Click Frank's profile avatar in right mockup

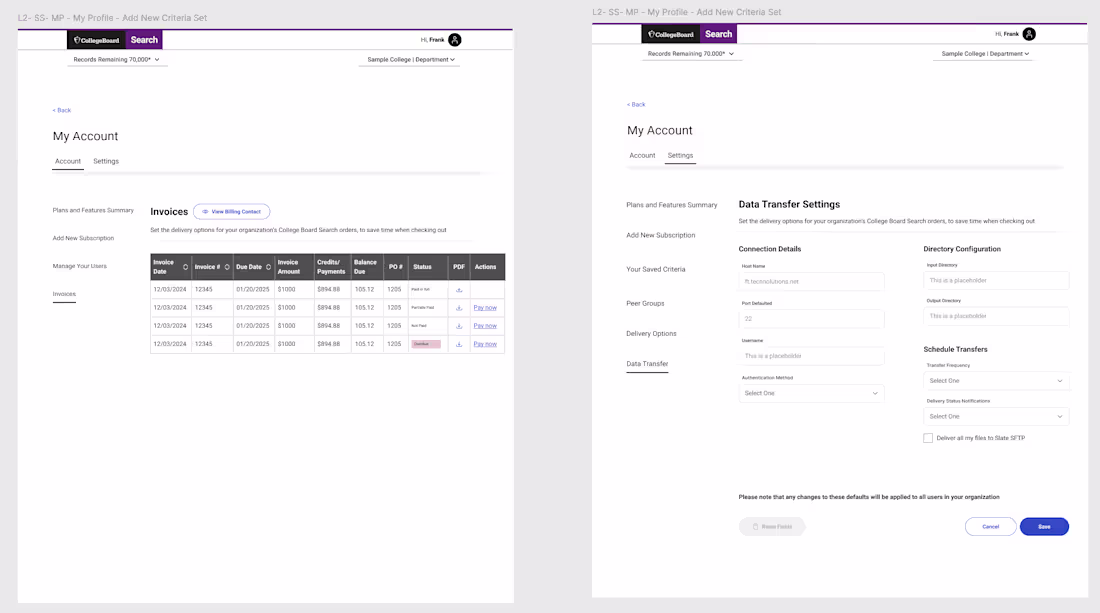click(x=1029, y=34)
